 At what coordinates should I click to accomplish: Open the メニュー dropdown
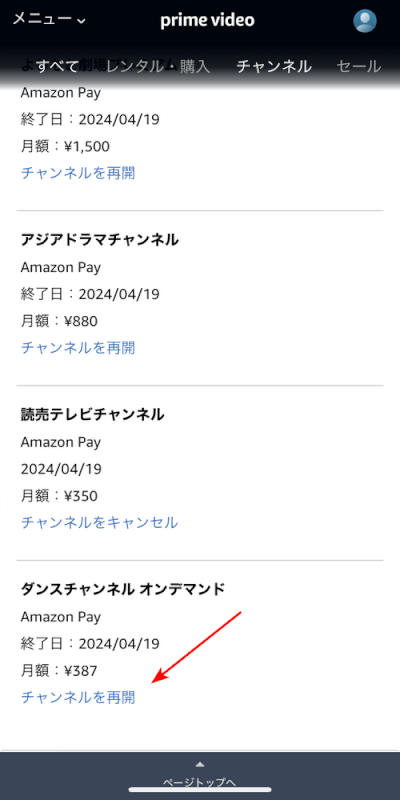(x=49, y=19)
